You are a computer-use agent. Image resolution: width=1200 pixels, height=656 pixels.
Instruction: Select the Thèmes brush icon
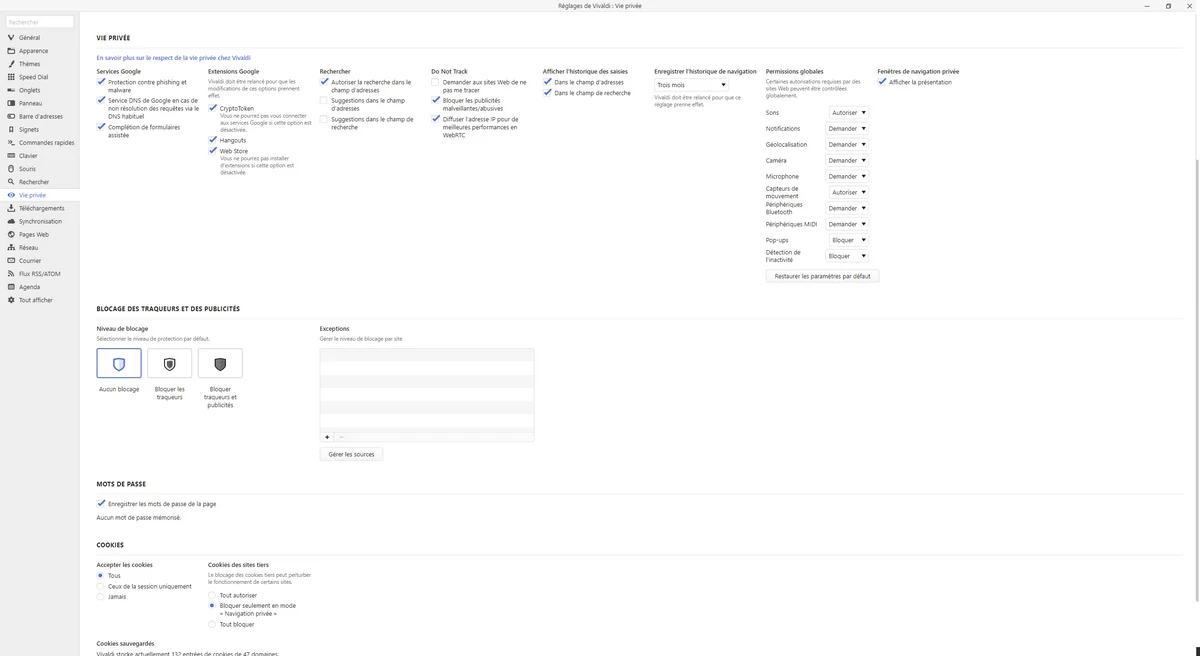click(x=11, y=64)
